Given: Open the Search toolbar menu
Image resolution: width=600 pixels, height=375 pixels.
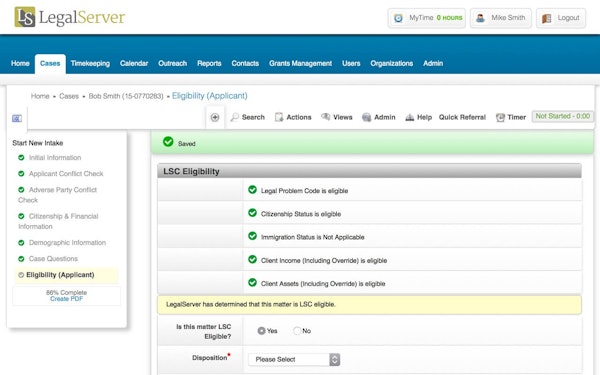Looking at the screenshot, I should 248,117.
